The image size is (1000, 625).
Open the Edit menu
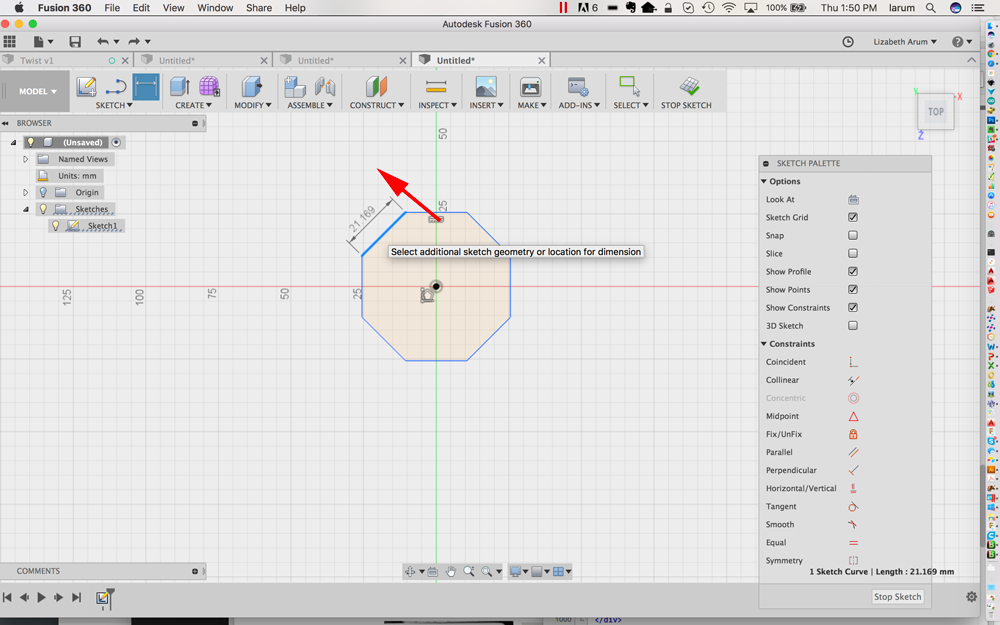[x=141, y=8]
